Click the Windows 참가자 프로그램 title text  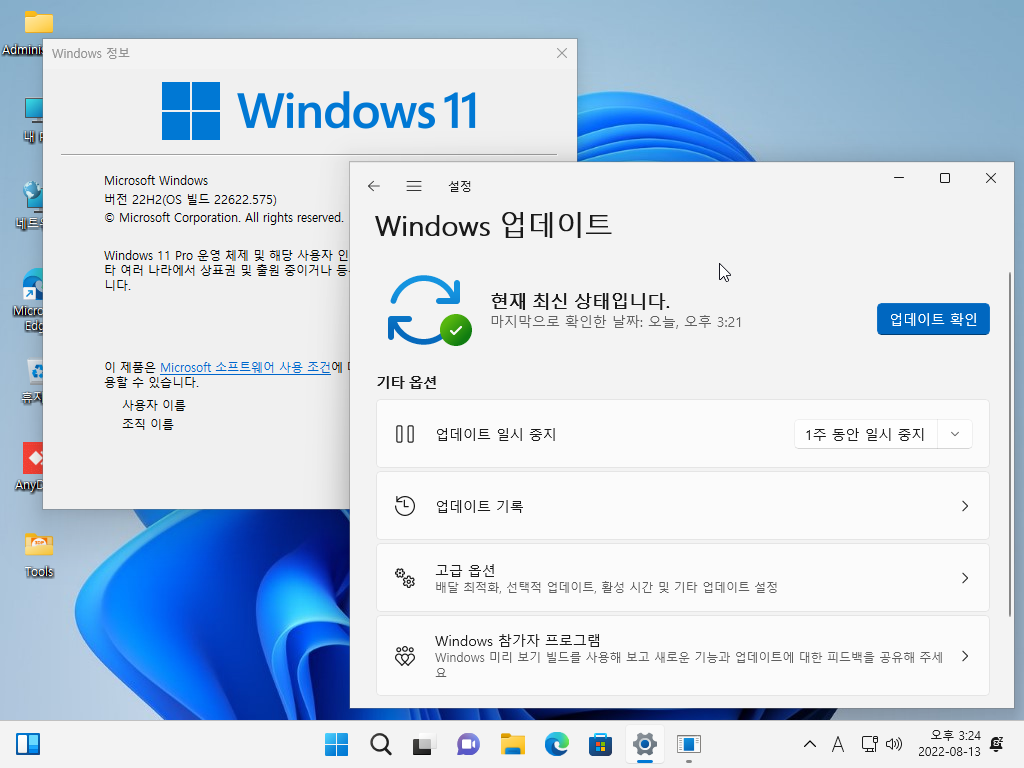(x=517, y=641)
